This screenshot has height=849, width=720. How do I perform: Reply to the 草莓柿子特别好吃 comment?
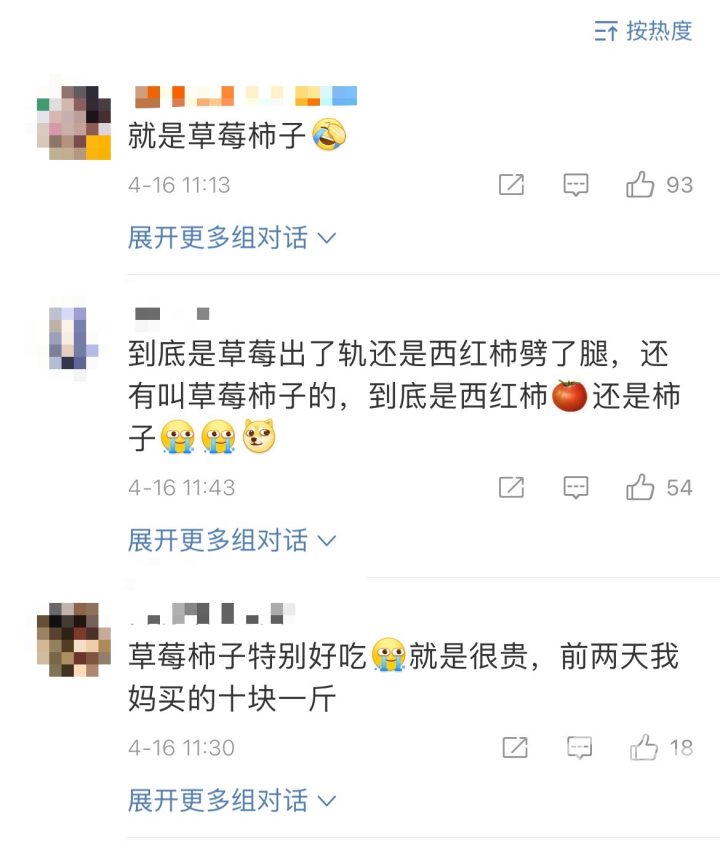tap(579, 748)
